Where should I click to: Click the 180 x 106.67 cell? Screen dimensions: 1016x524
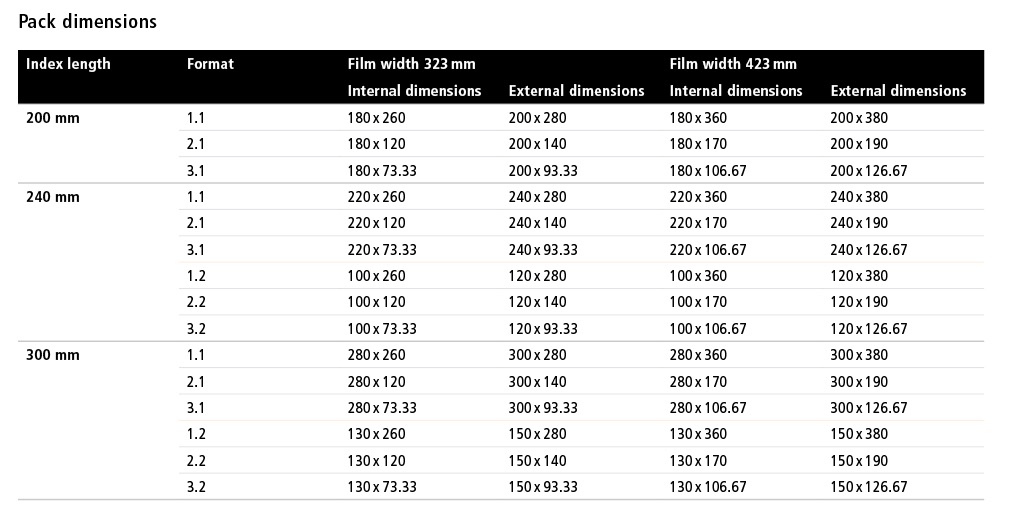coord(708,171)
